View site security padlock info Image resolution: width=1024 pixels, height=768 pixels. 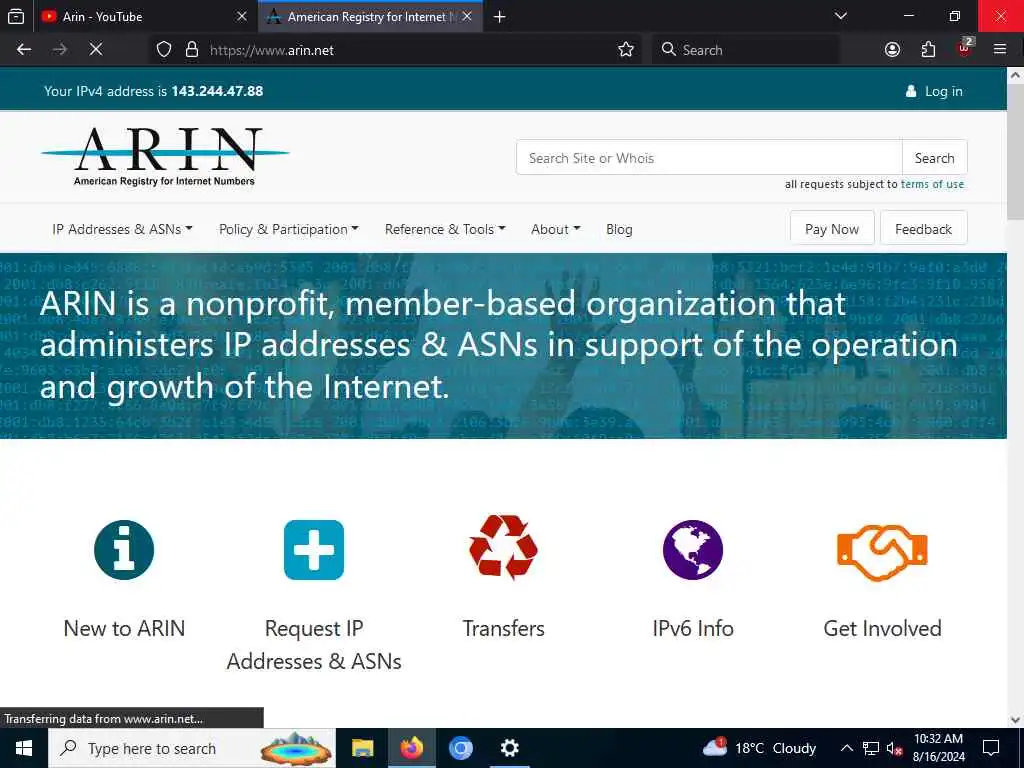pos(192,50)
